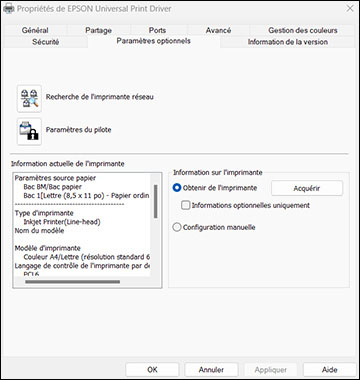Image resolution: width=360 pixels, height=380 pixels.
Task: Select 'Inkjet Printer(Line-head)' entry
Action: (62, 222)
